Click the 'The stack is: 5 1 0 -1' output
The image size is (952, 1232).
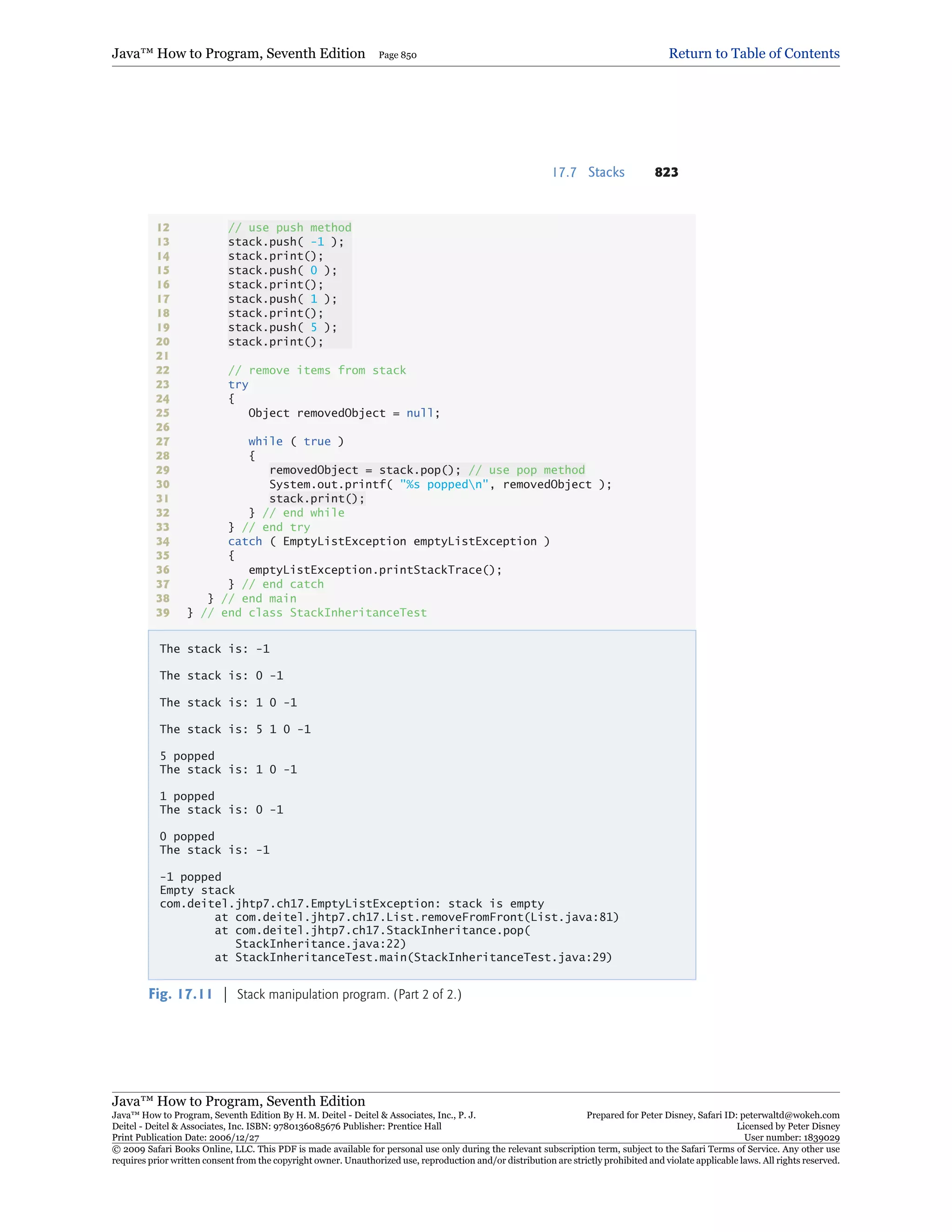coord(235,729)
